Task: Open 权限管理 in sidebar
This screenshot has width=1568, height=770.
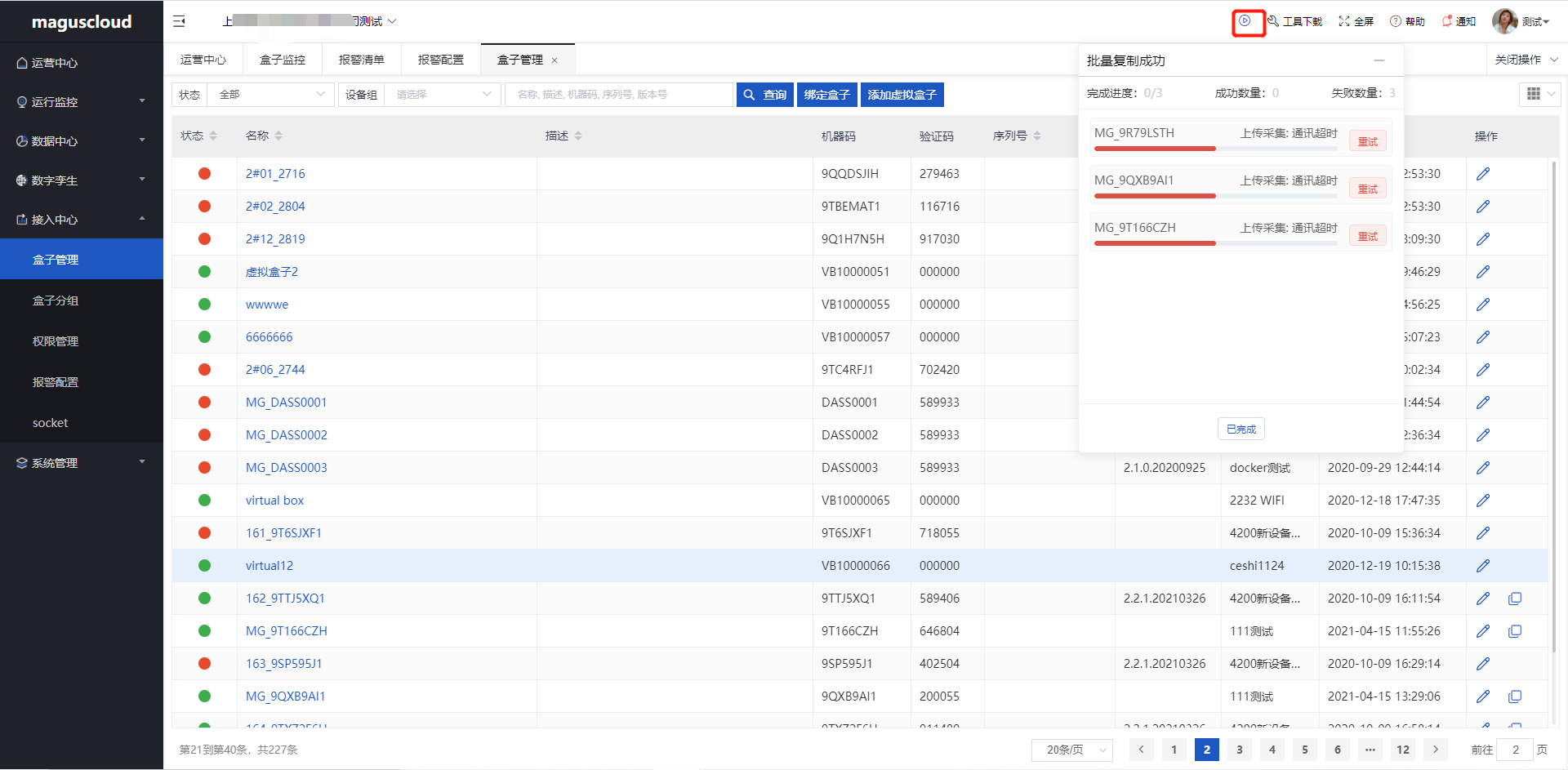Action: point(82,341)
